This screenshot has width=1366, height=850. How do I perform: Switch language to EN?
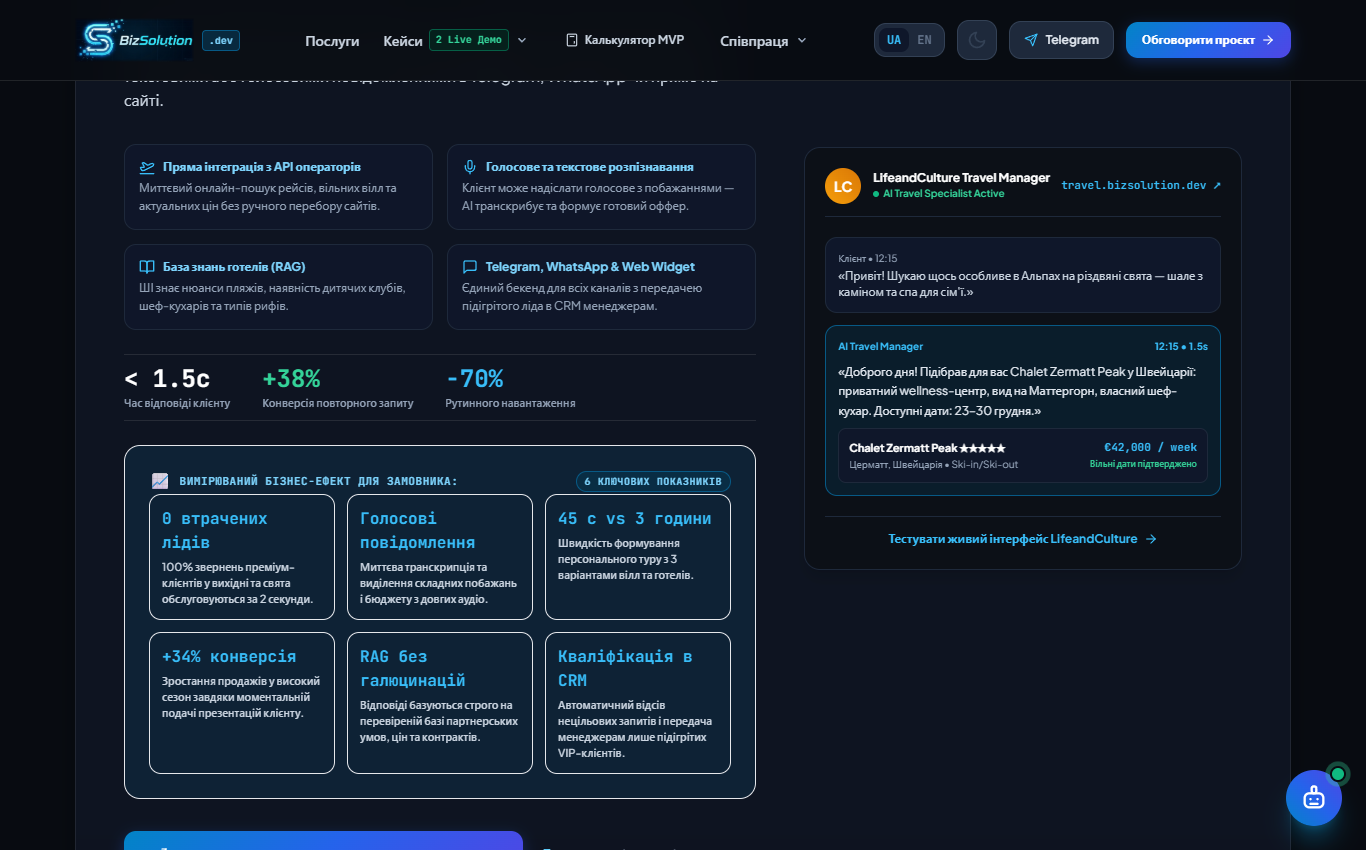925,40
